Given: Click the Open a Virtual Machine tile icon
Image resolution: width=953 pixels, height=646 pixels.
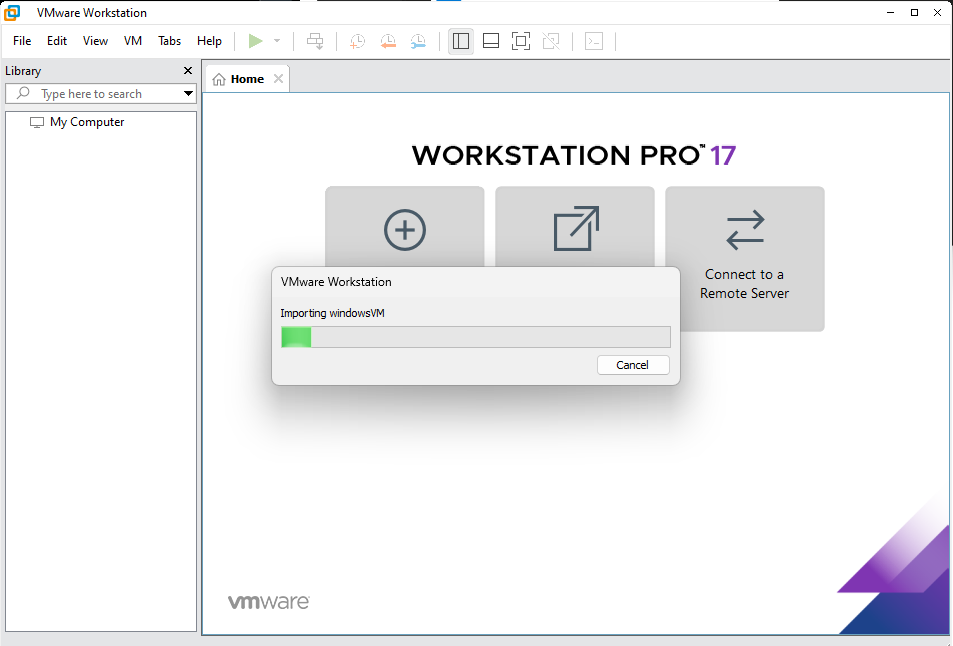Looking at the screenshot, I should pyautogui.click(x=576, y=229).
